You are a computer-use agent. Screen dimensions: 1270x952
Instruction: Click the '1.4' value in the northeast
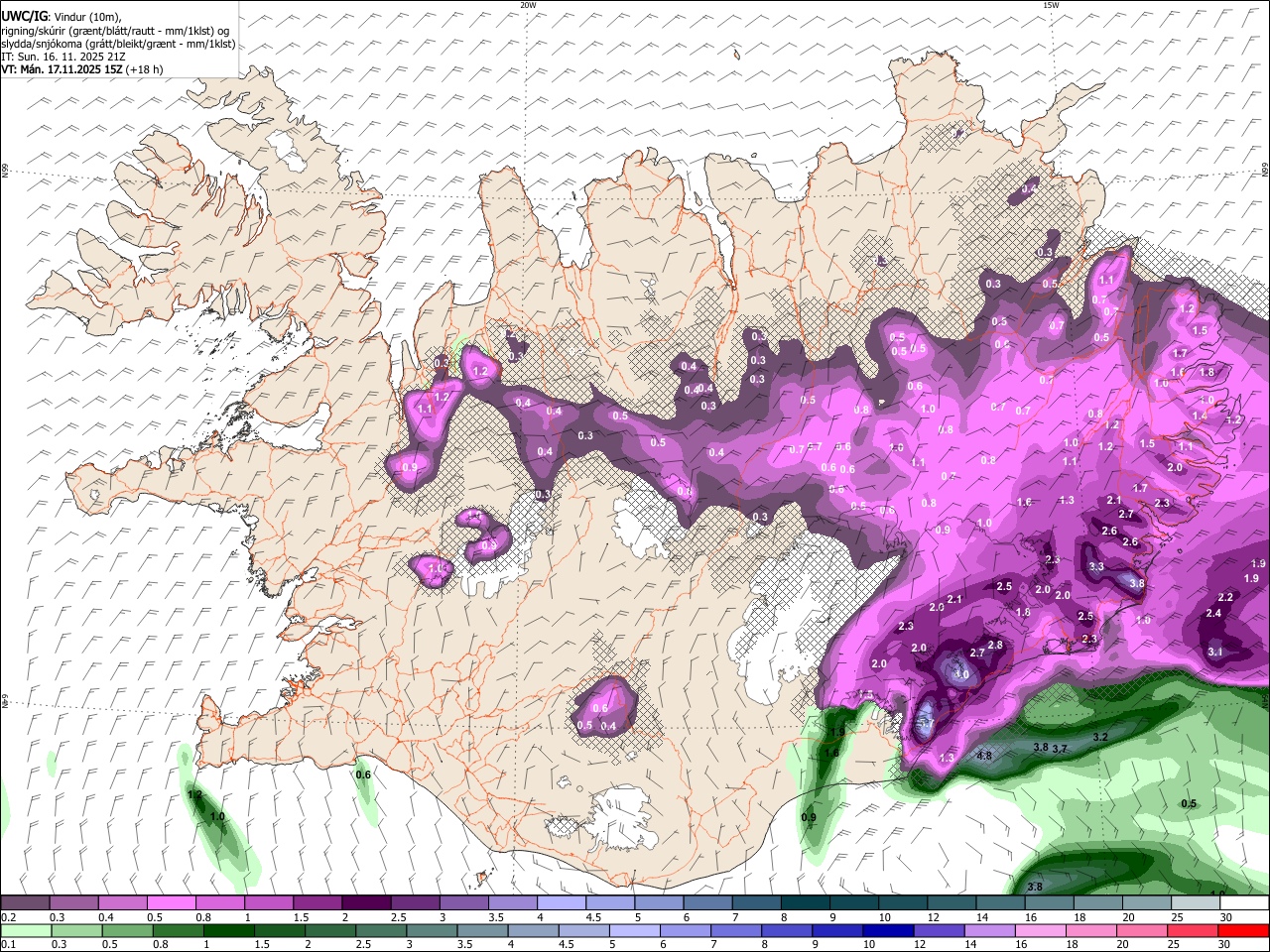click(x=1200, y=416)
